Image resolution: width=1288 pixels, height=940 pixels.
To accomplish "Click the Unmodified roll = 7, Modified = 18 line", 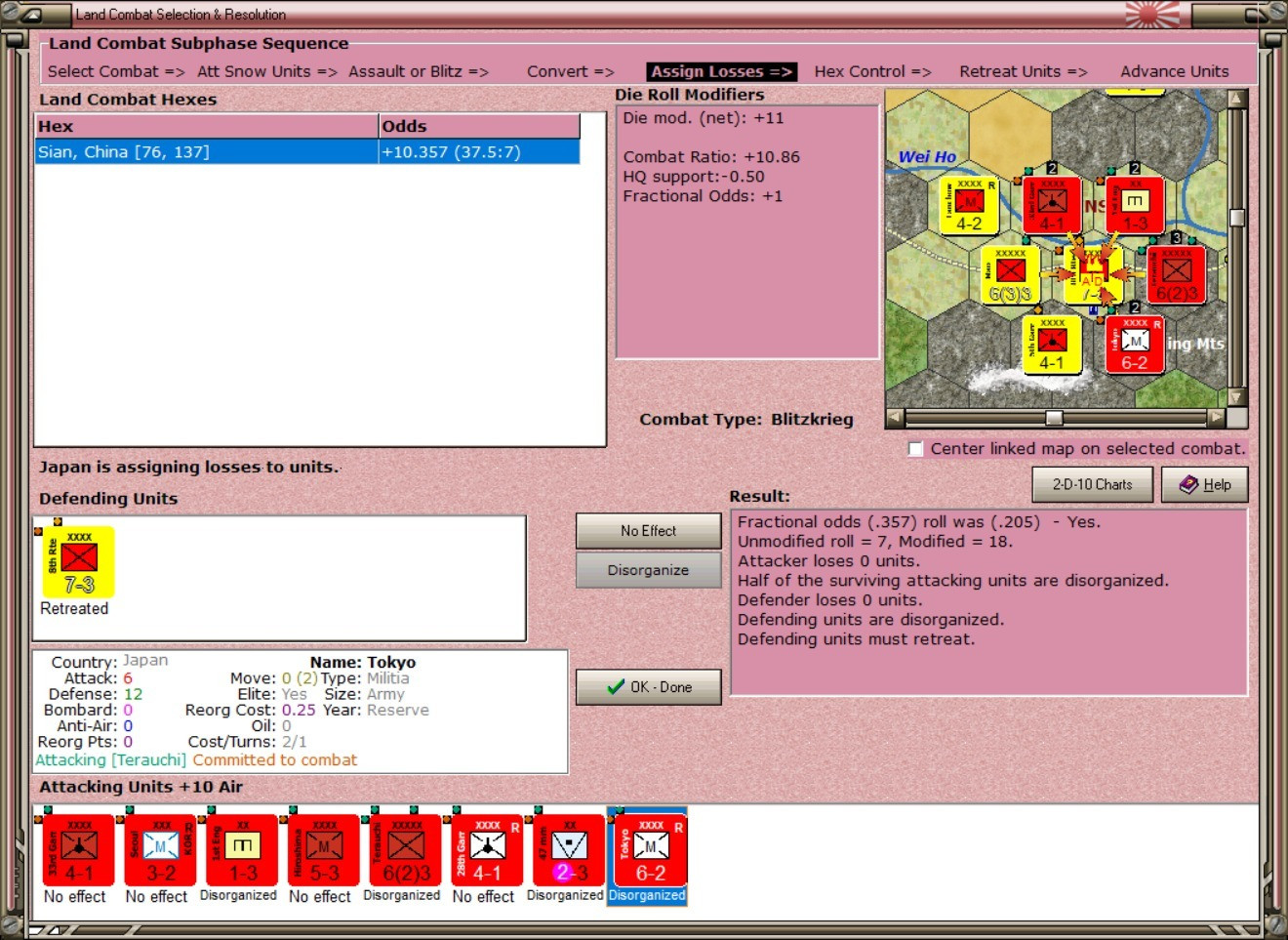I will (875, 542).
